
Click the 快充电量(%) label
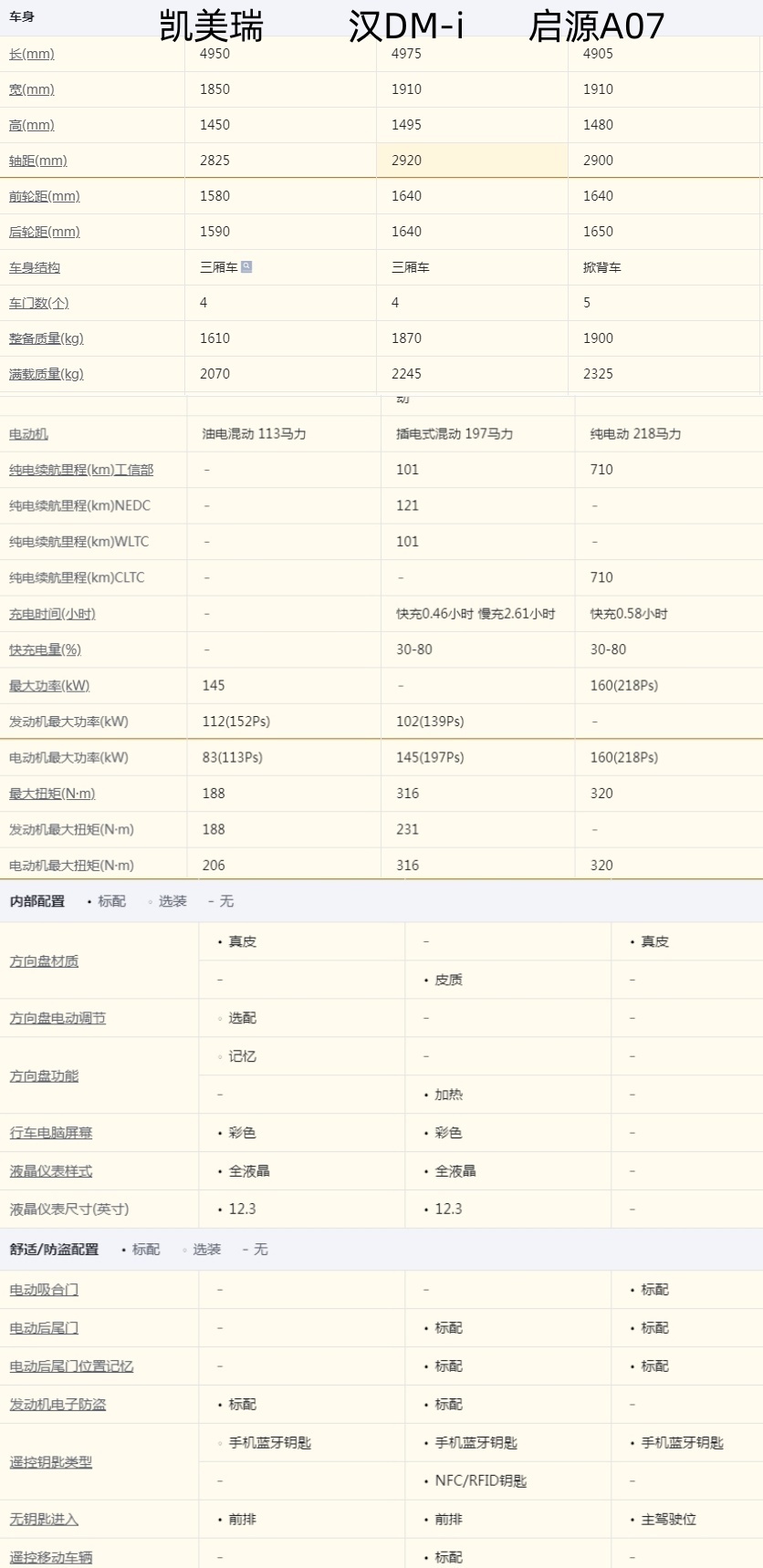tap(45, 649)
